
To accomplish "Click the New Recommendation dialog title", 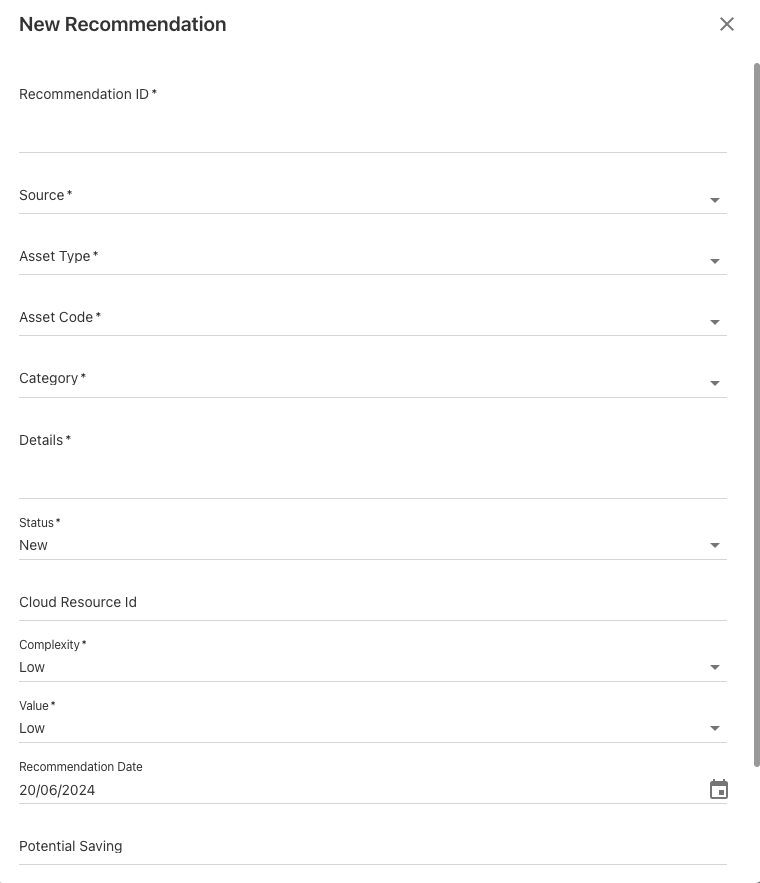I will (123, 24).
